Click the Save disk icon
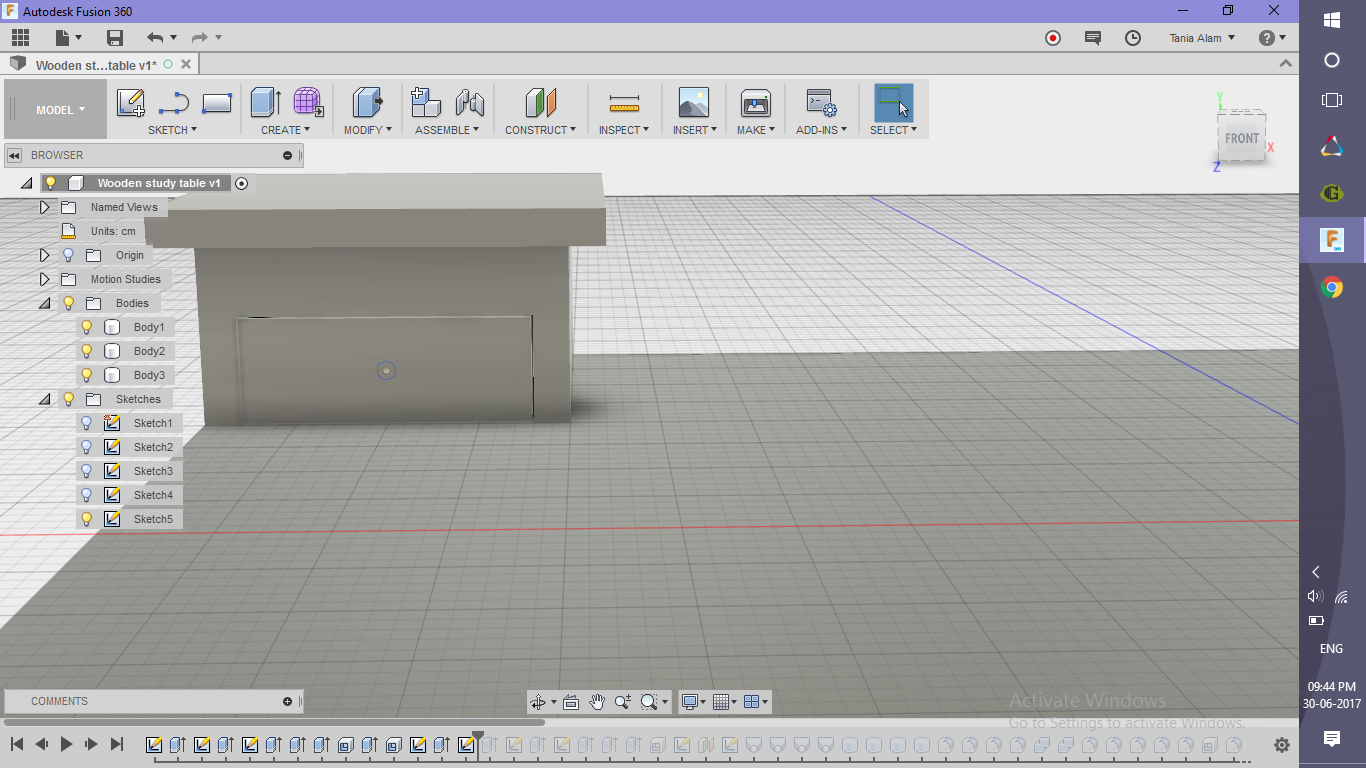1366x768 pixels. [x=115, y=38]
